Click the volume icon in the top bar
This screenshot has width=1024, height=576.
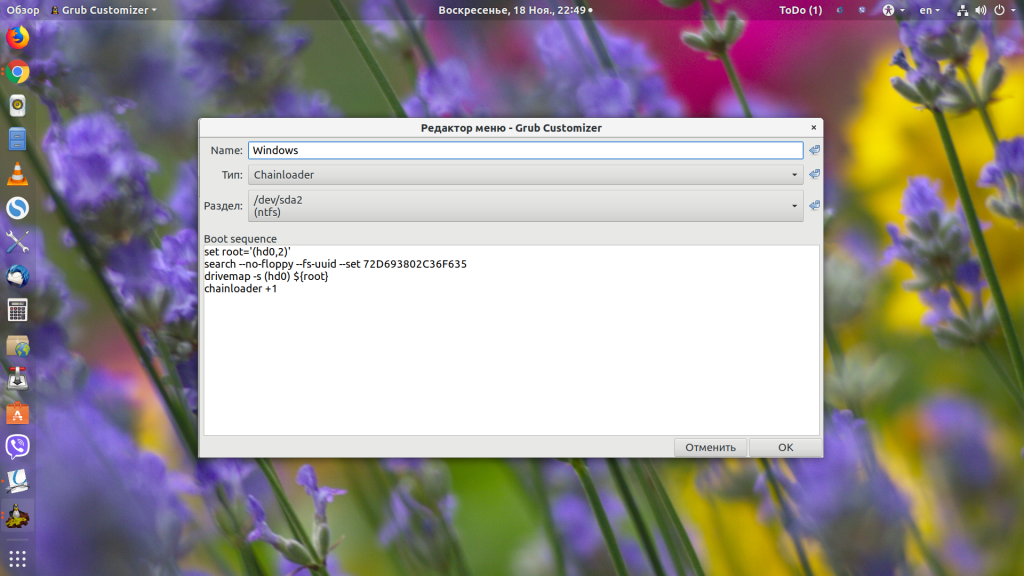979,10
